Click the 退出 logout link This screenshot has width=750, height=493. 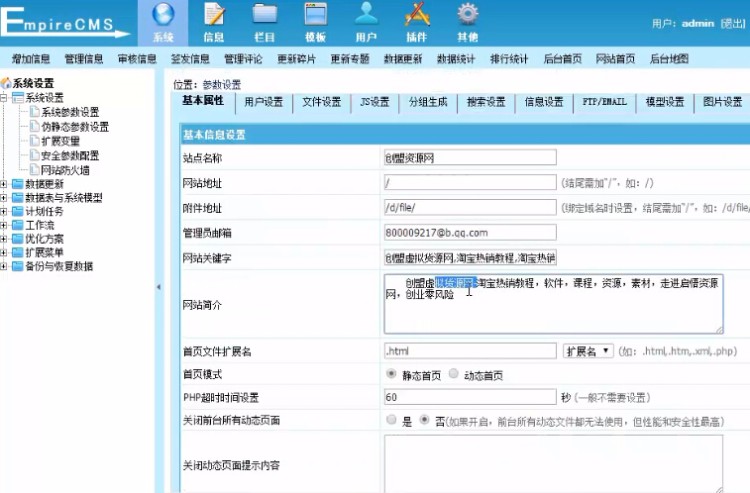coord(733,23)
